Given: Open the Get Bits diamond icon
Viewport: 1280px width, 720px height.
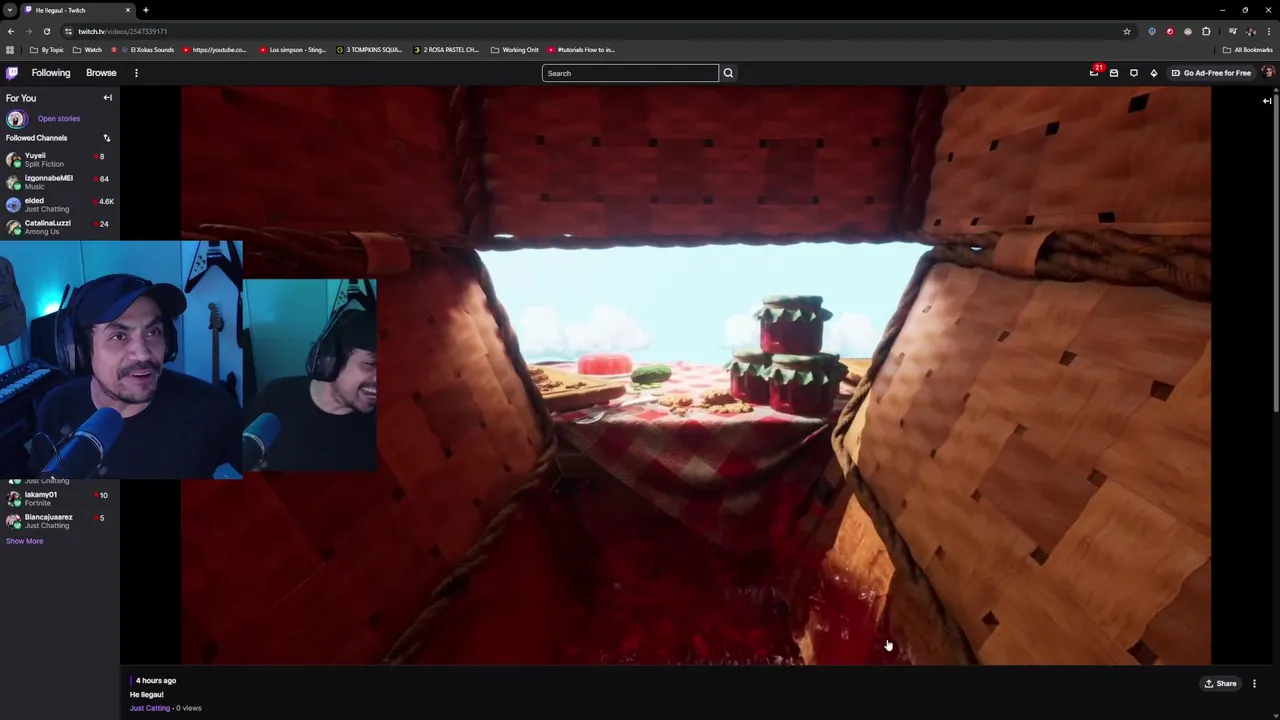Looking at the screenshot, I should click(x=1154, y=73).
